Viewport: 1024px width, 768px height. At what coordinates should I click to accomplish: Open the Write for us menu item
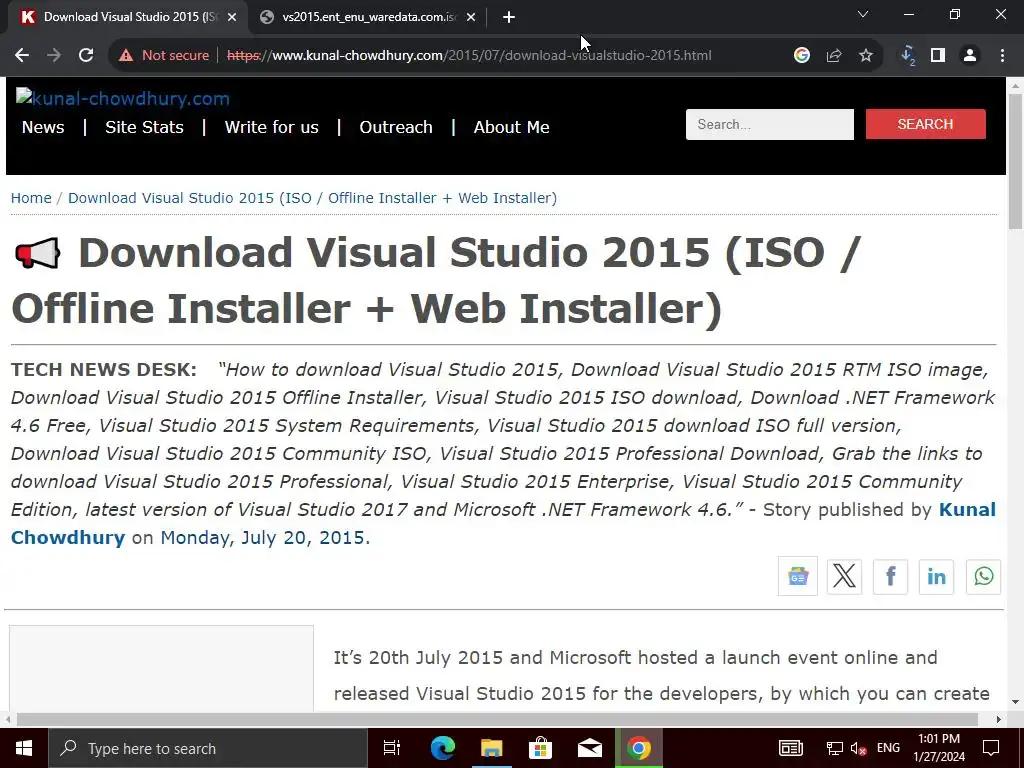(272, 127)
